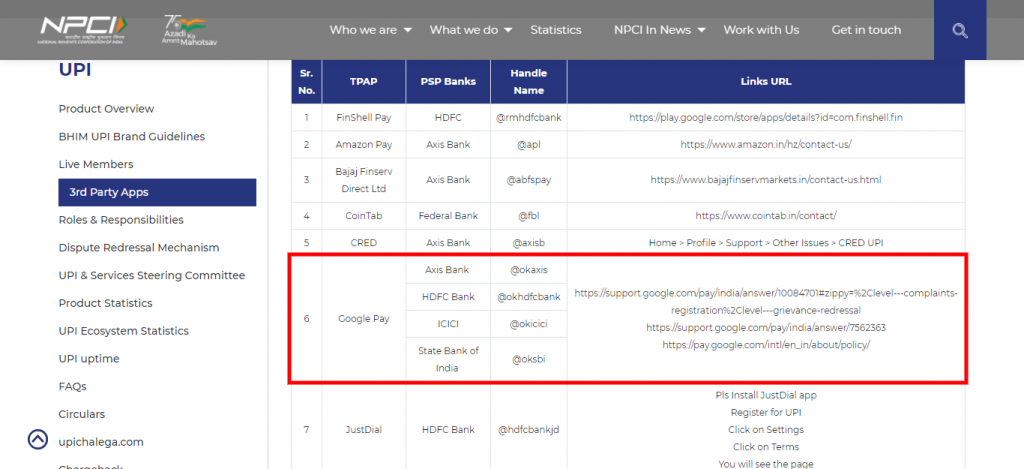The width and height of the screenshot is (1024, 469).
Task: Click the State Bank of India cell
Action: pyautogui.click(x=448, y=359)
